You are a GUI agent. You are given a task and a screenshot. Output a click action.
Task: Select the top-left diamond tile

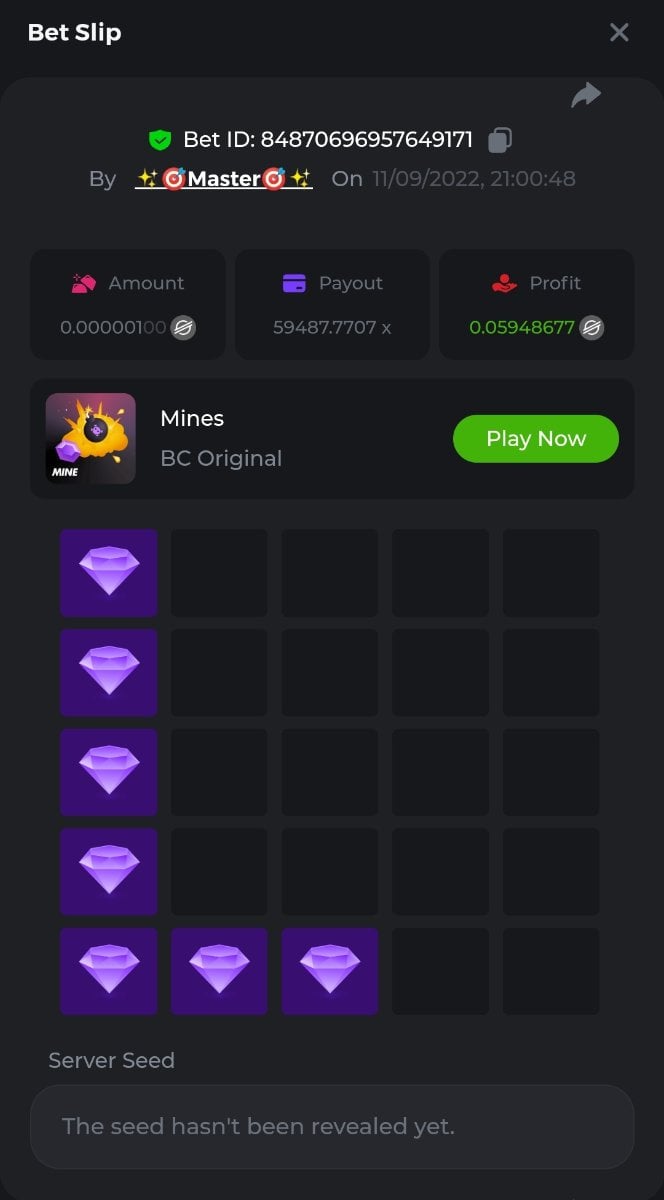[x=109, y=573]
